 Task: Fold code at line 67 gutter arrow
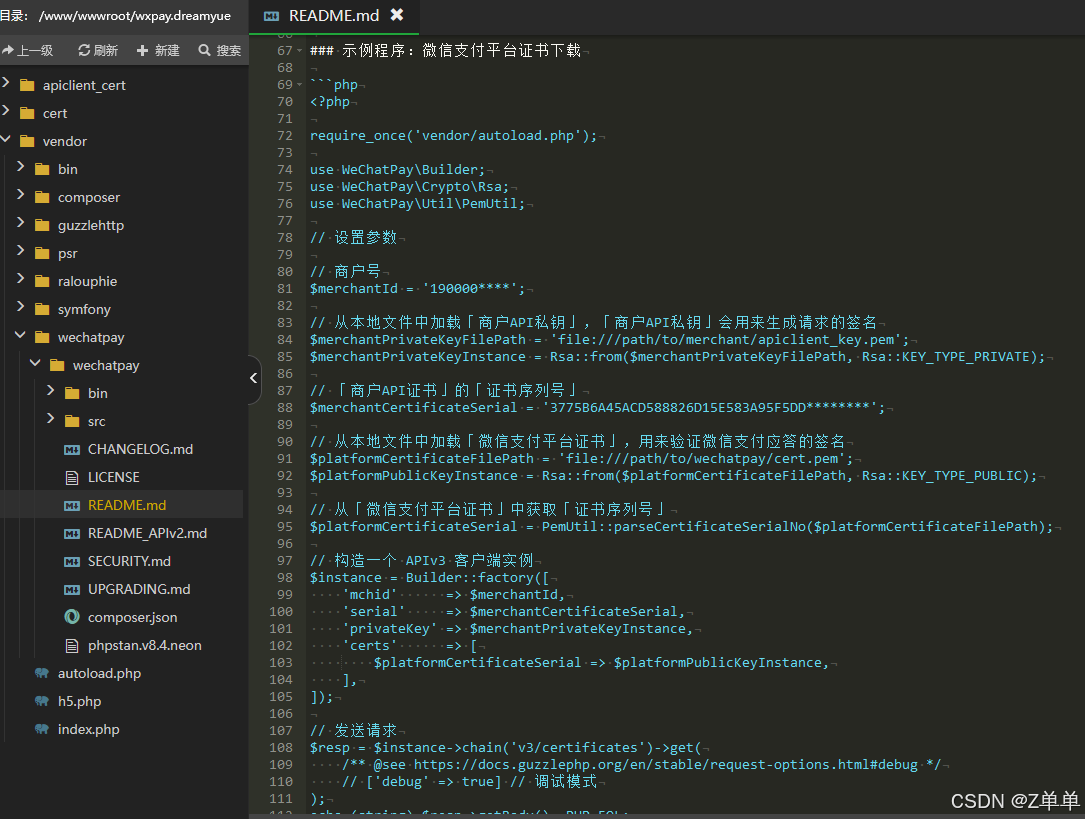pyautogui.click(x=300, y=50)
